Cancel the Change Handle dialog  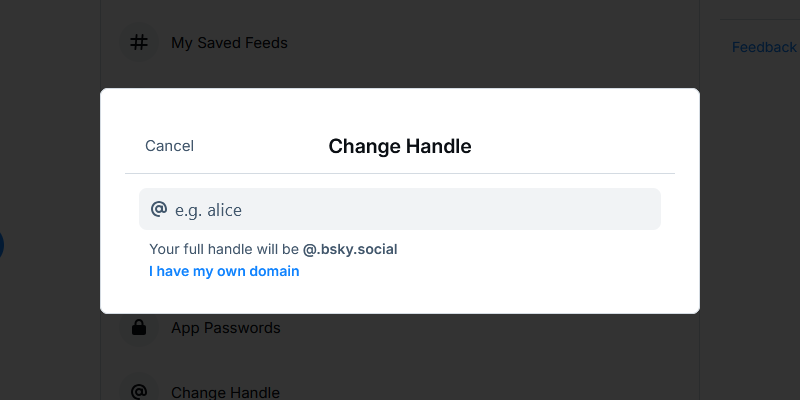pos(169,146)
